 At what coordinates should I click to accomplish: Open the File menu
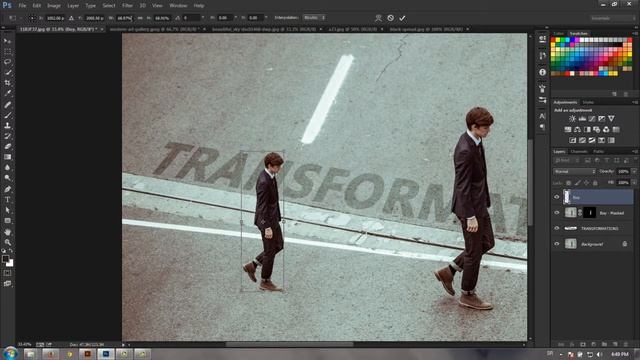pos(22,6)
